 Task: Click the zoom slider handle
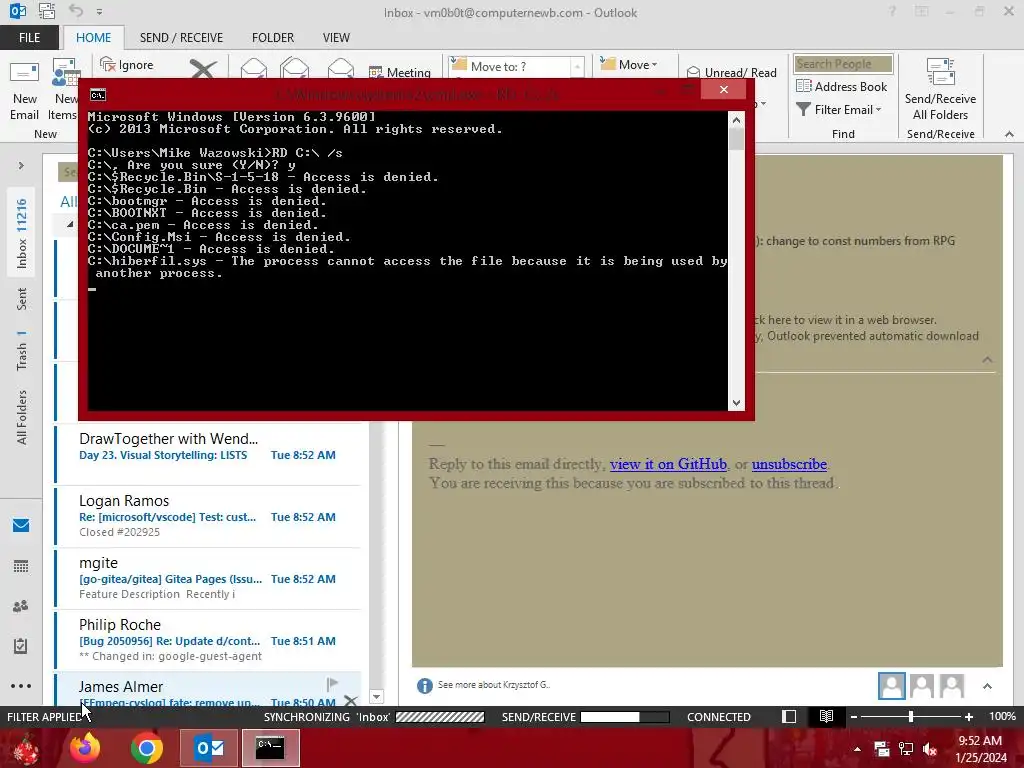[x=911, y=716]
